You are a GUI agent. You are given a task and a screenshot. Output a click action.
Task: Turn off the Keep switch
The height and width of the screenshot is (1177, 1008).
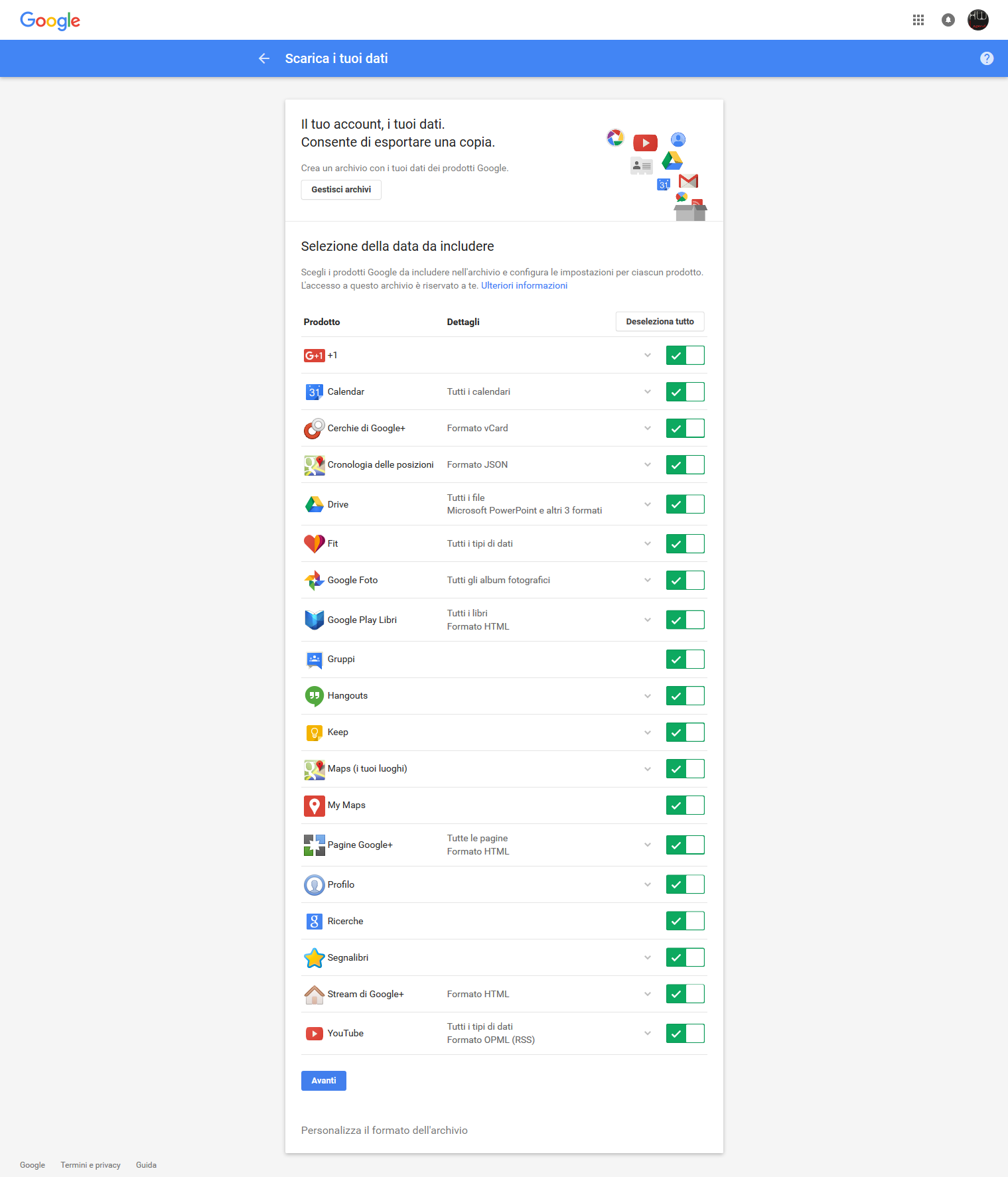point(685,732)
